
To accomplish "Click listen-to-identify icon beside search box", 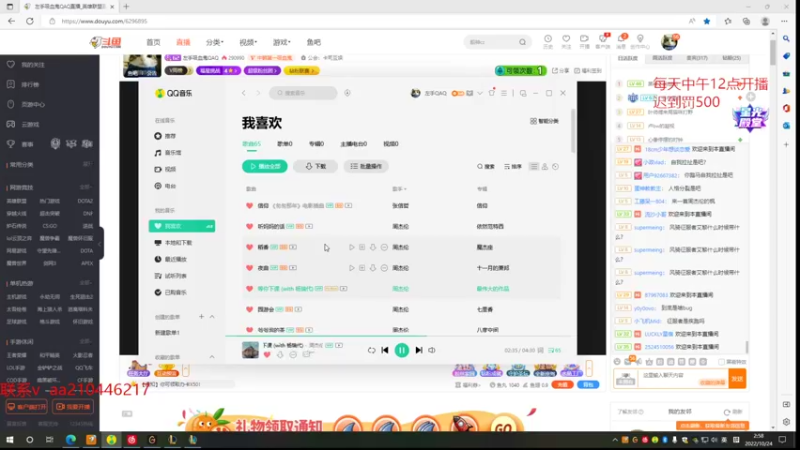I will (347, 93).
